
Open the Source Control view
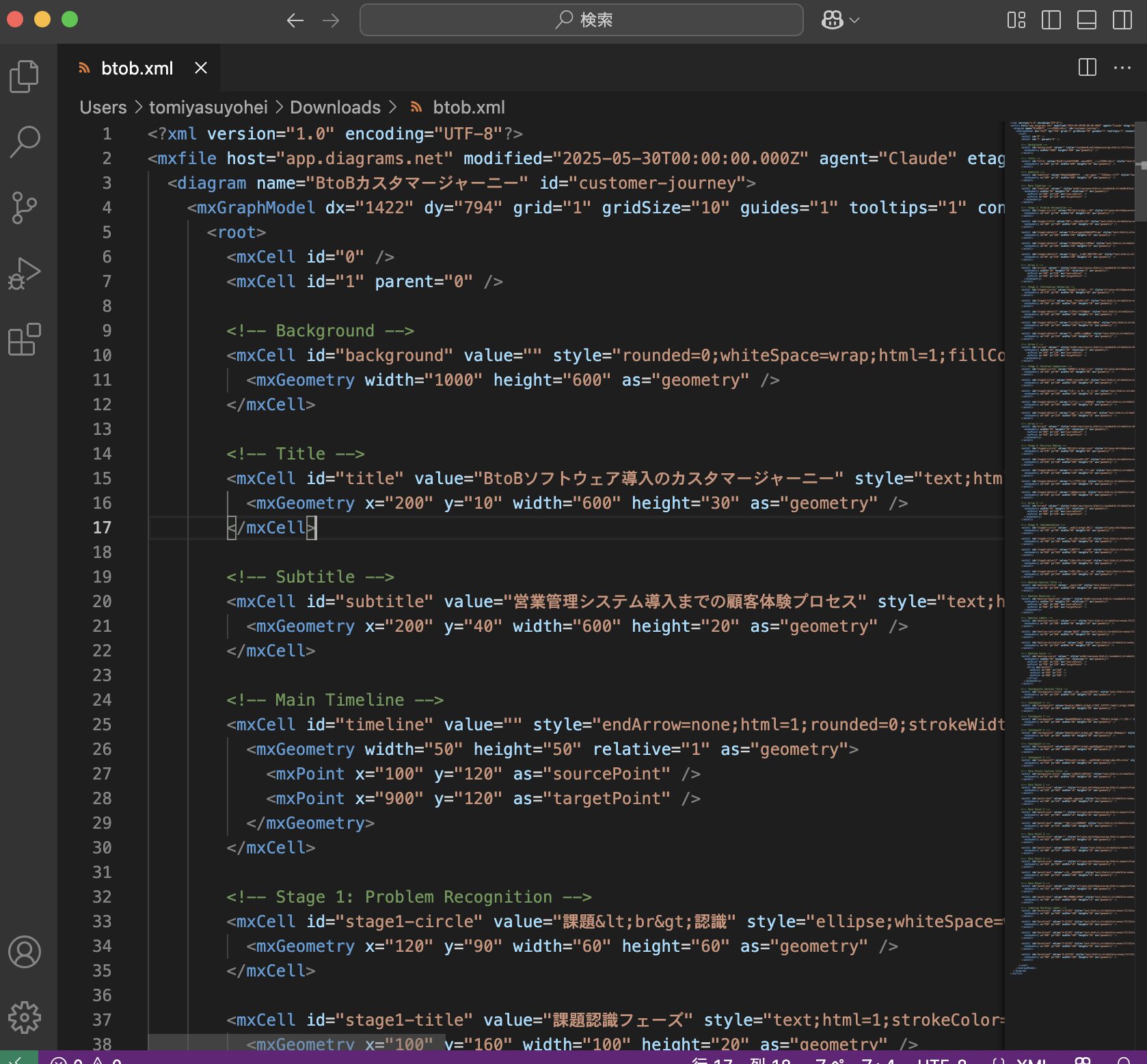(x=25, y=207)
